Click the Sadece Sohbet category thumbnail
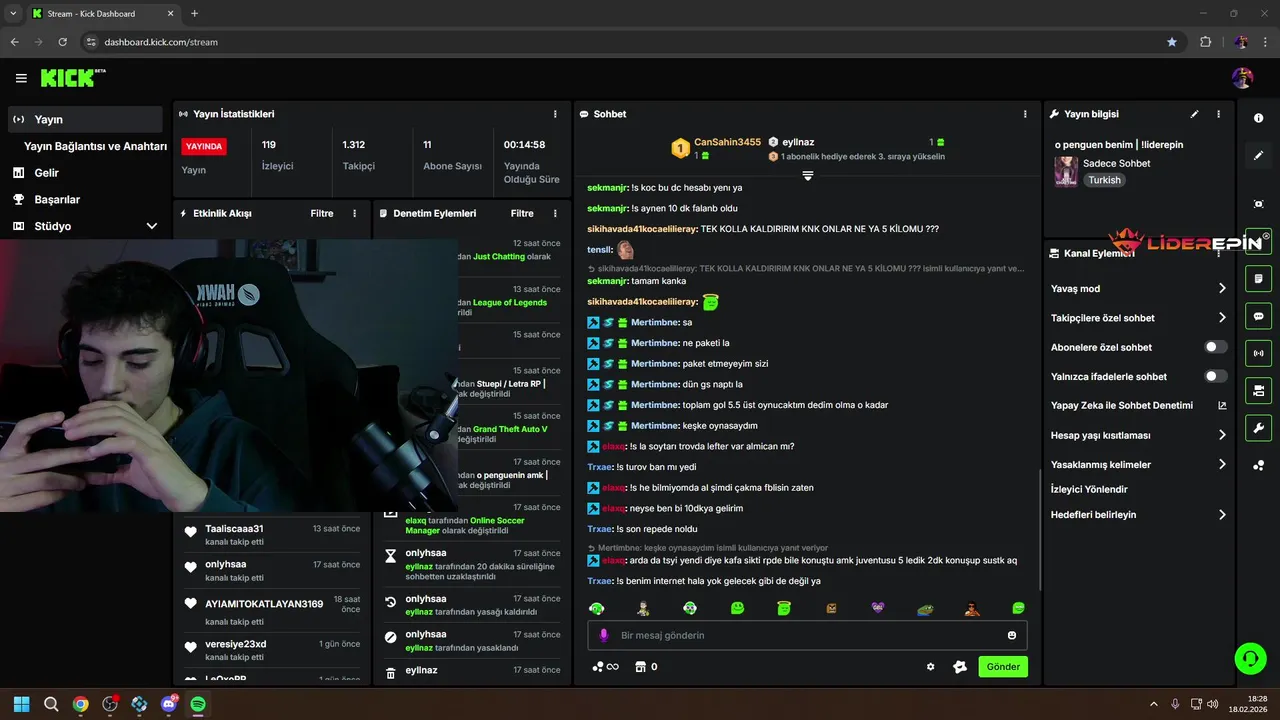This screenshot has height=720, width=1280. tap(1066, 171)
